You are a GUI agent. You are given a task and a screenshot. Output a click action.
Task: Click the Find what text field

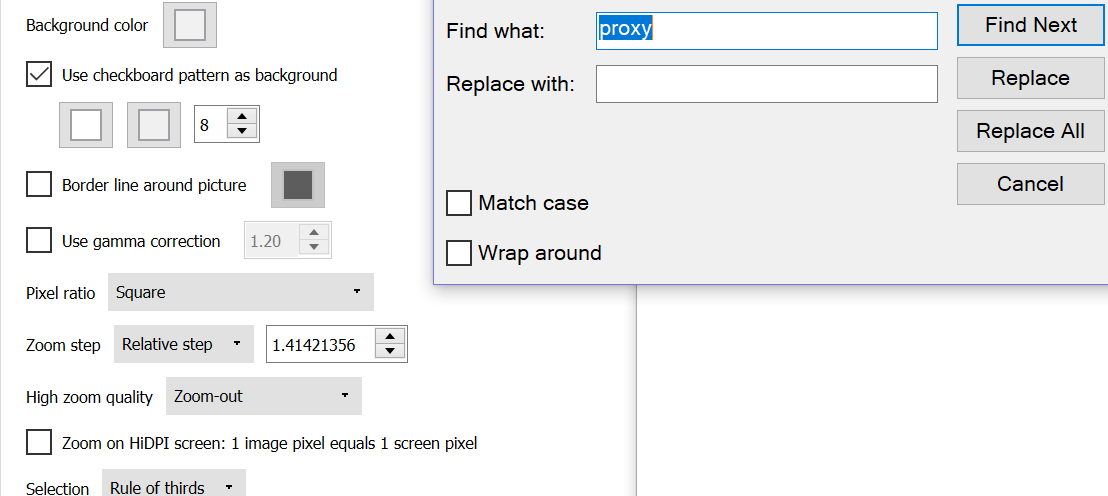[x=766, y=30]
